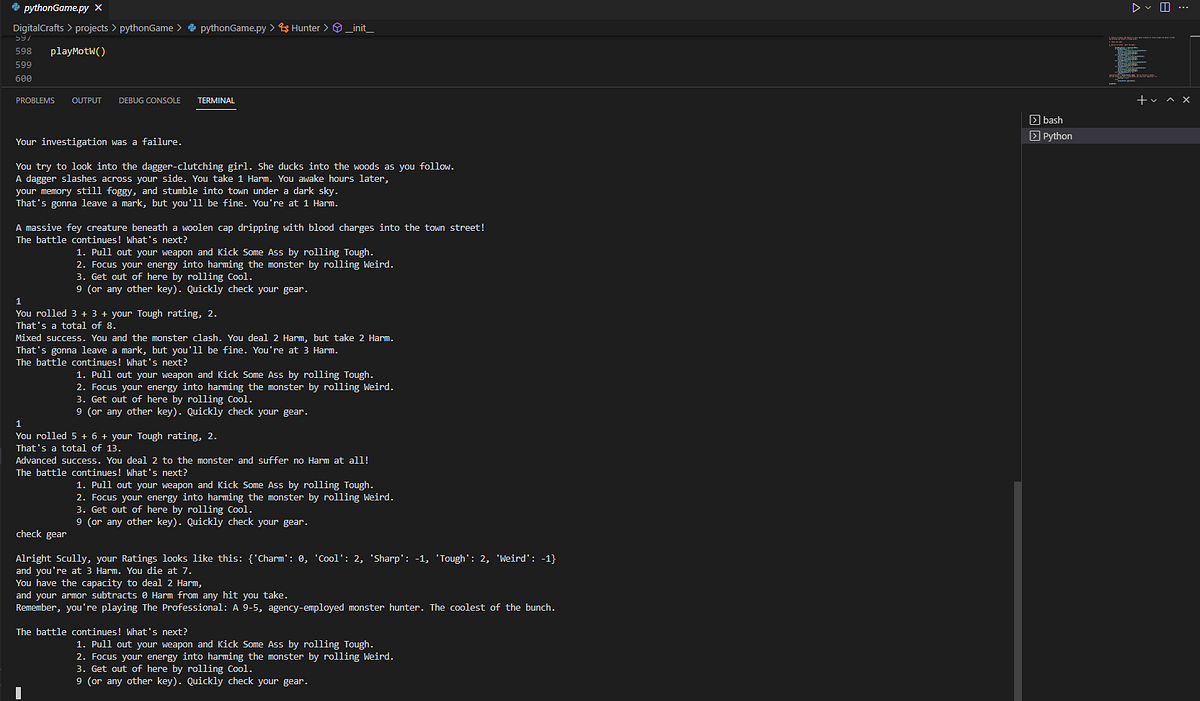This screenshot has width=1200, height=701.
Task: Maximize the panel using the chevron icon
Action: 1169,100
